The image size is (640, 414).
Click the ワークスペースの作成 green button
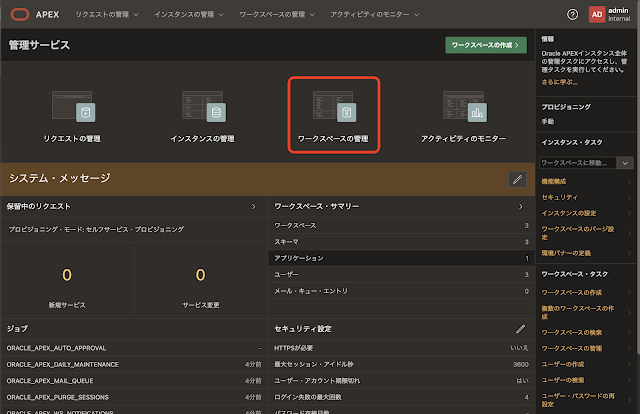[486, 45]
